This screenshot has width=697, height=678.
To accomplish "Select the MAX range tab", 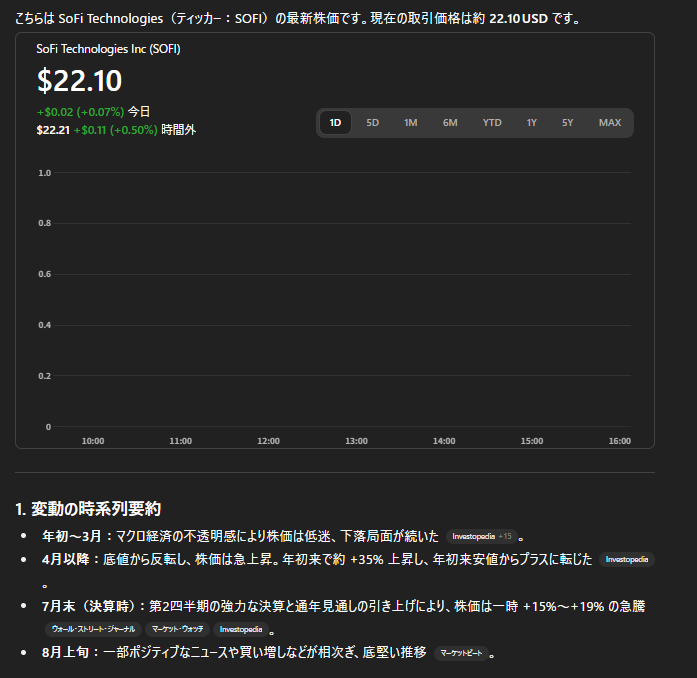I will coord(609,123).
